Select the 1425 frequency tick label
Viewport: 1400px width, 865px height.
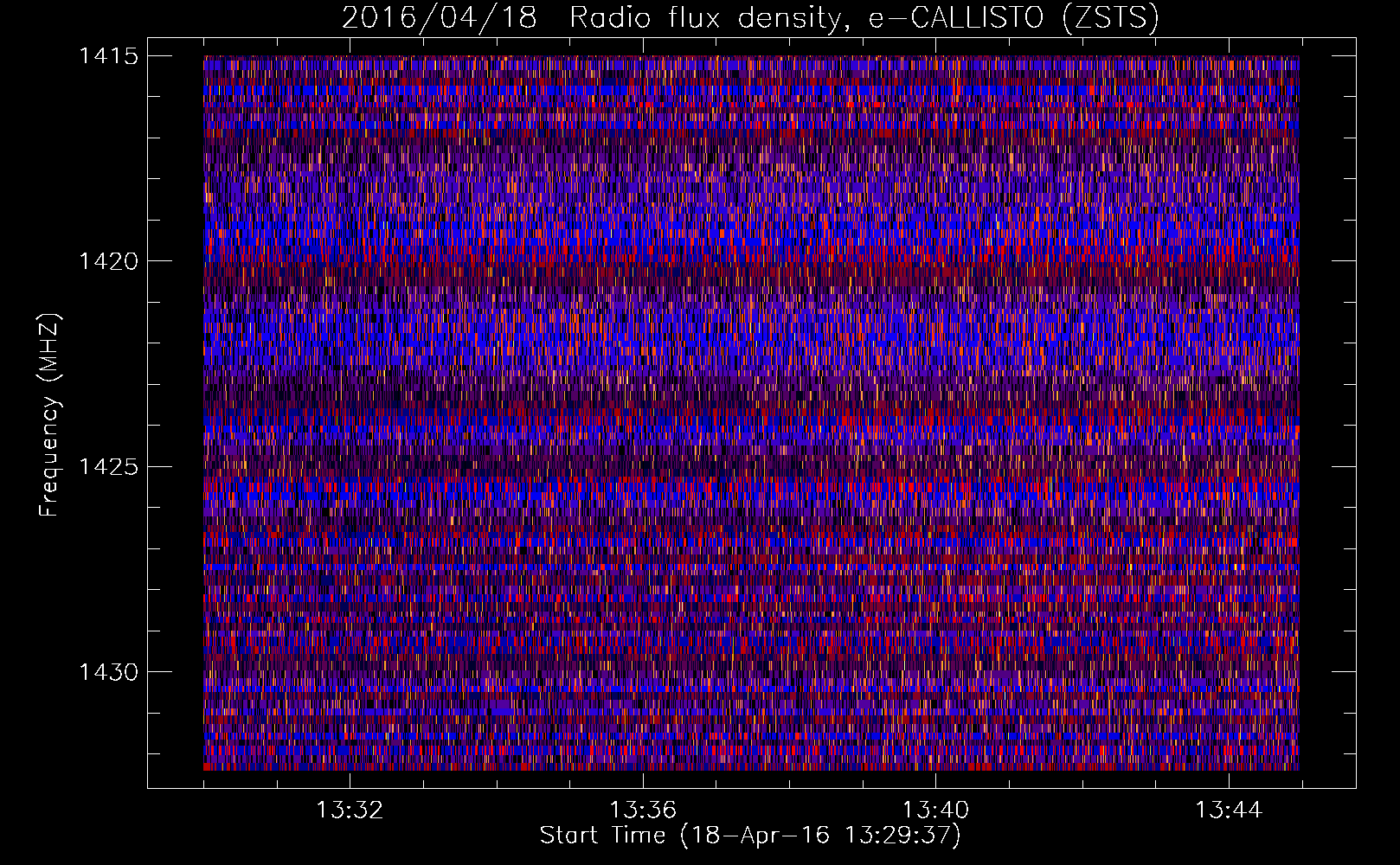coord(108,467)
